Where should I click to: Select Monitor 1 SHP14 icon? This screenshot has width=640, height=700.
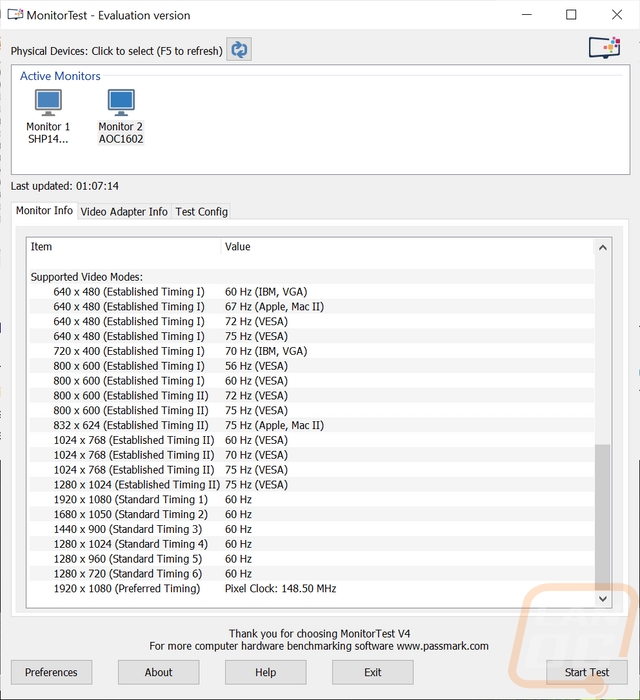(x=48, y=117)
